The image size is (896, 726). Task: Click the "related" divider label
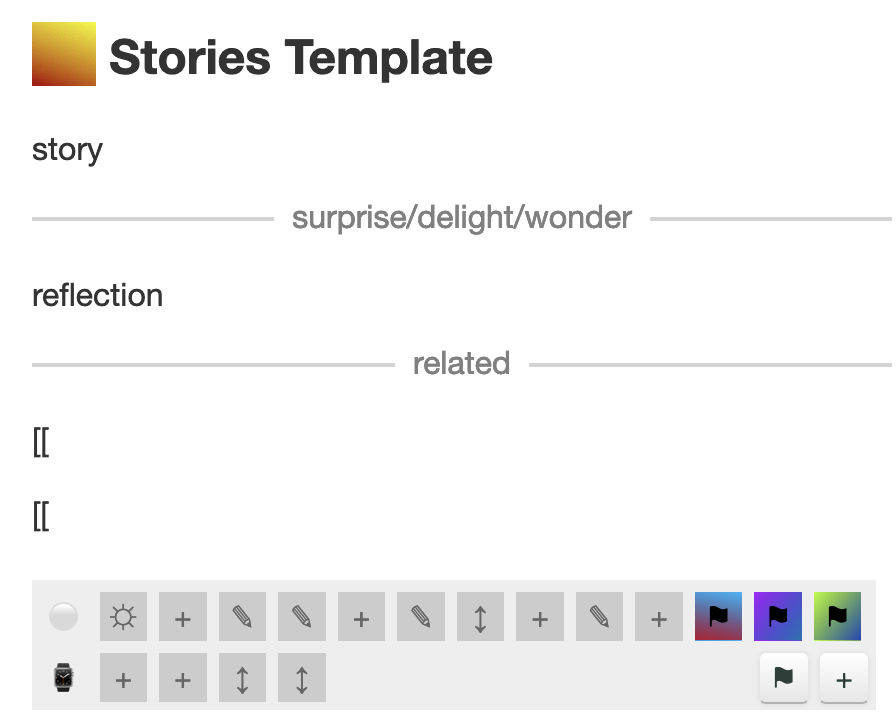click(461, 363)
